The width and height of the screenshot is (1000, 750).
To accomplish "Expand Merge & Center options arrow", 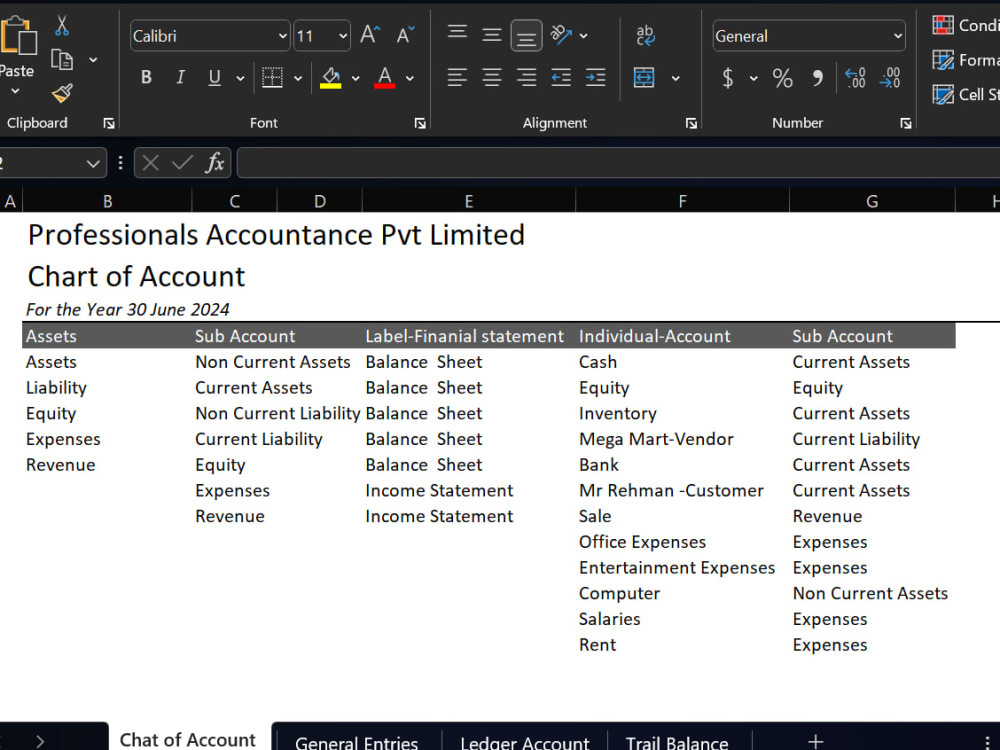I will coord(675,78).
